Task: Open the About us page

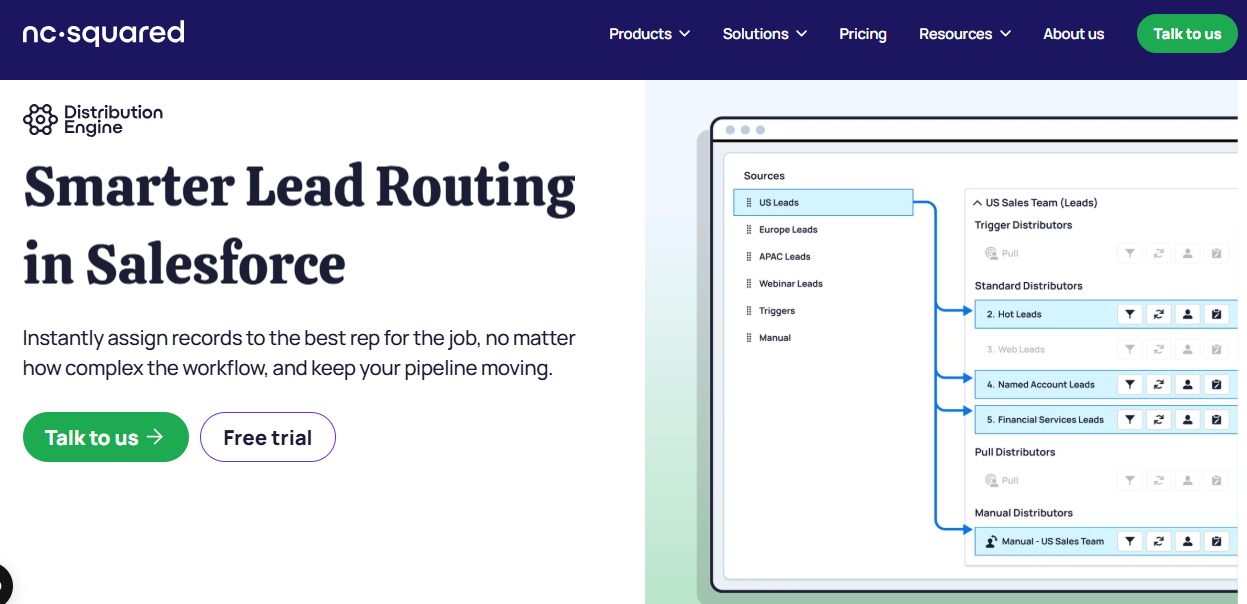Action: point(1074,34)
